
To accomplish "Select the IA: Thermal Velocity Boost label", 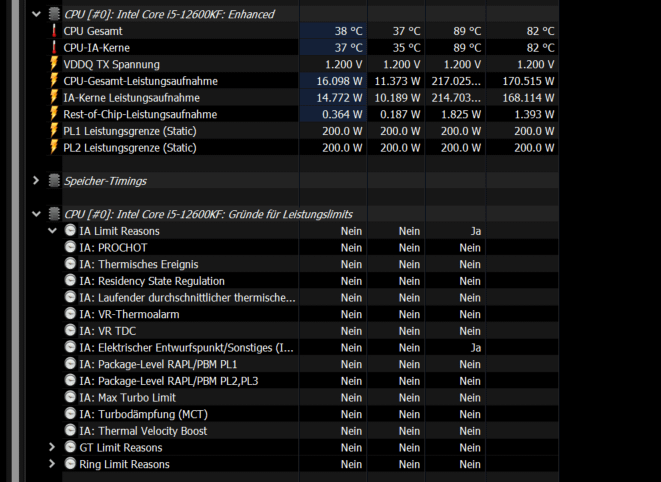I will point(143,431).
